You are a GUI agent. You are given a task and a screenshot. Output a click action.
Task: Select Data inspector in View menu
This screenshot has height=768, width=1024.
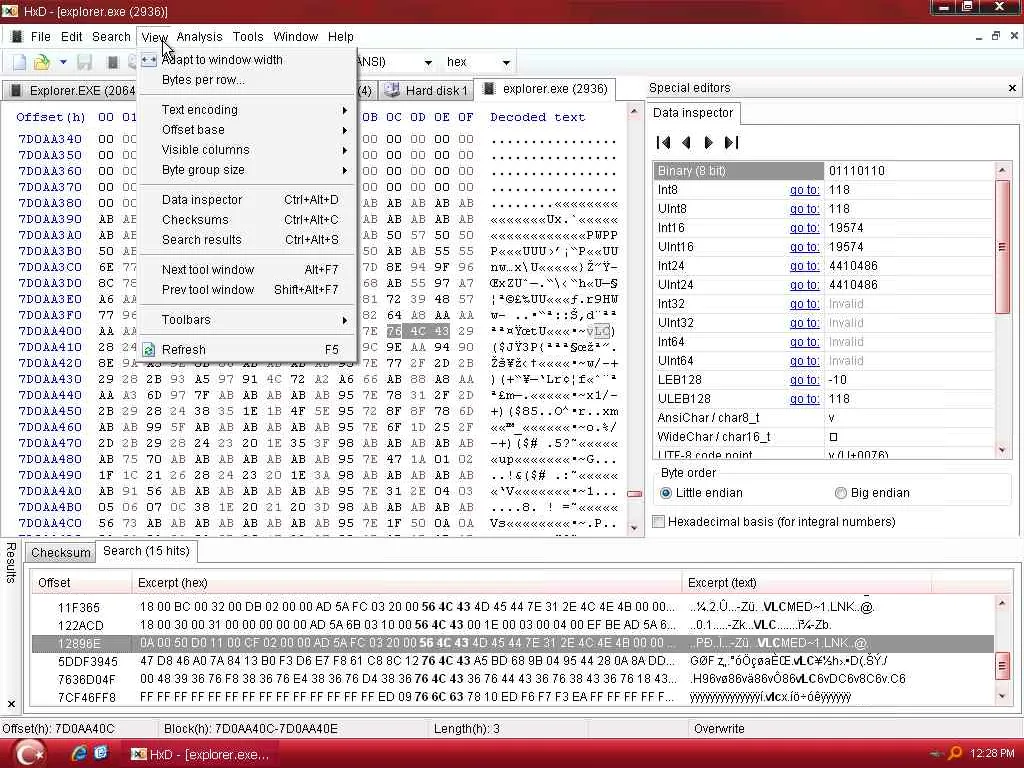tap(248, 200)
